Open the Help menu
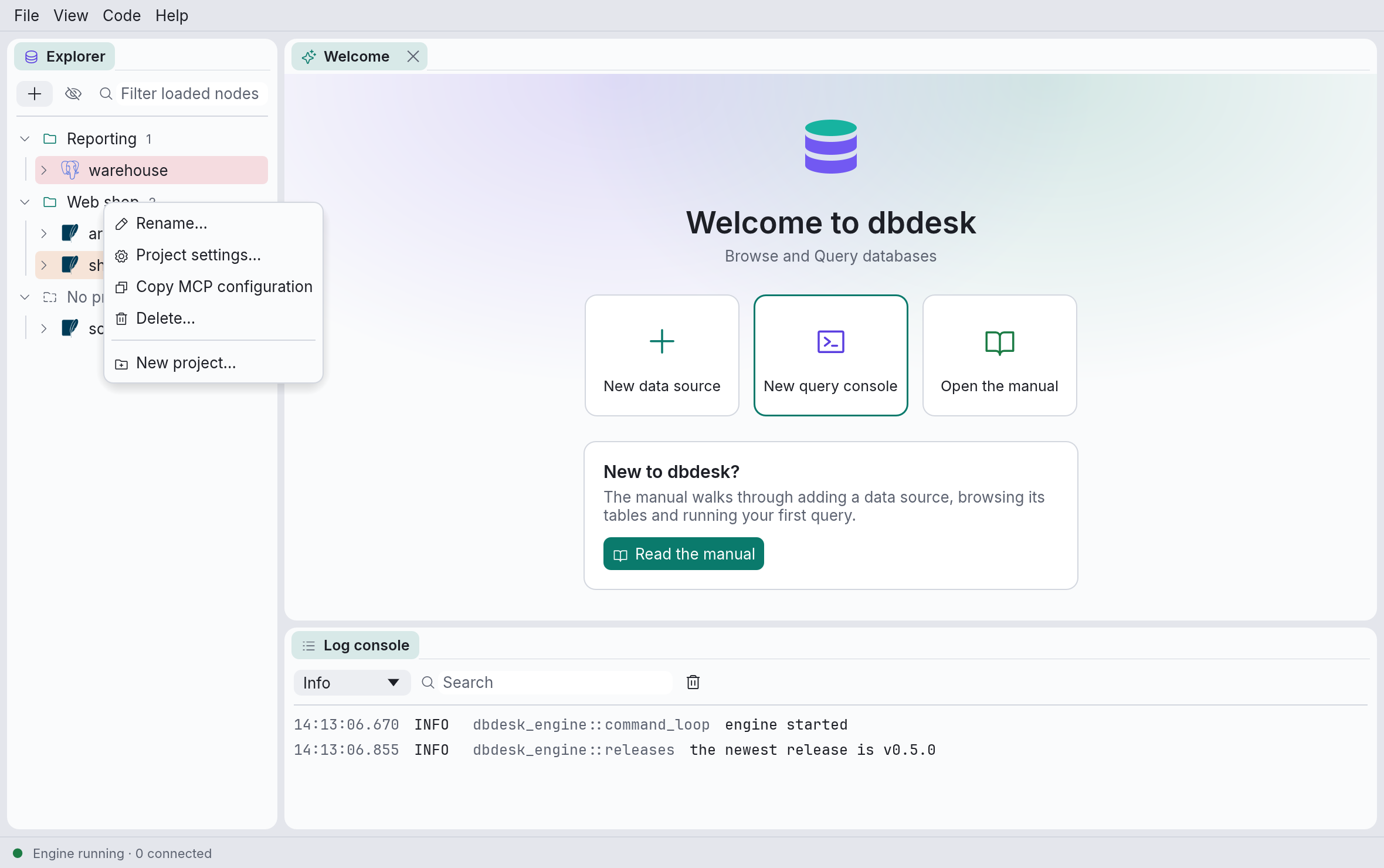 point(172,16)
